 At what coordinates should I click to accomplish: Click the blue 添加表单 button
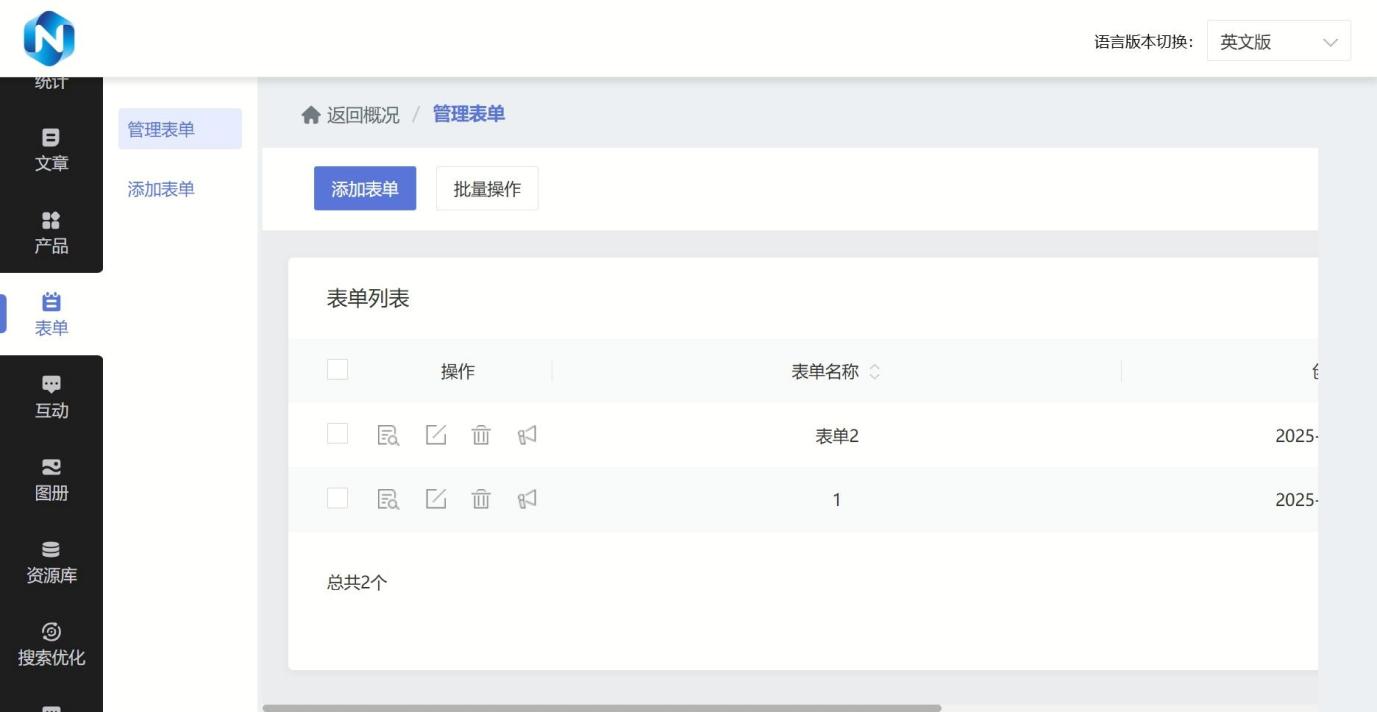pos(365,189)
